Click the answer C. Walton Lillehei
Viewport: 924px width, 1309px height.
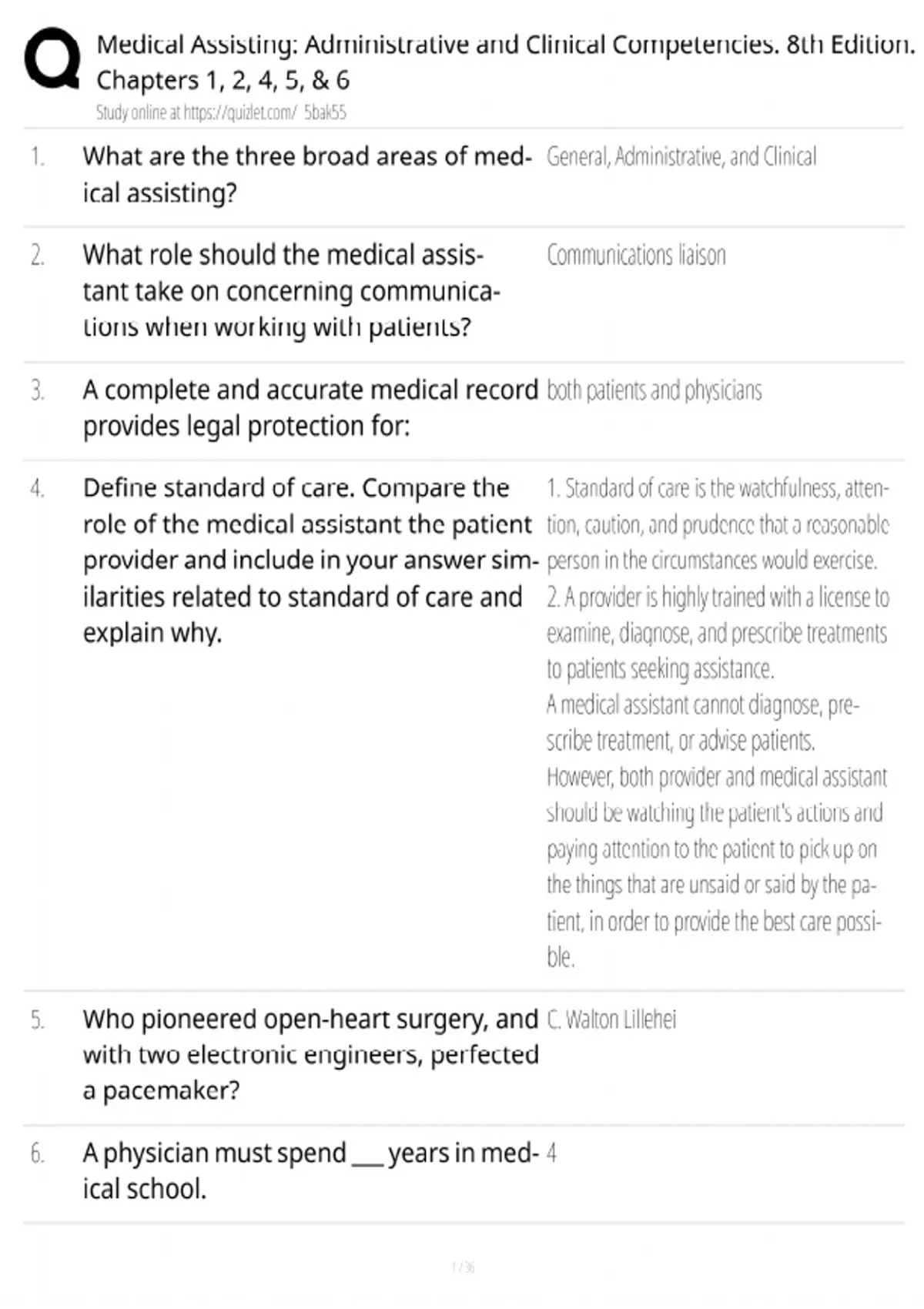611,1019
